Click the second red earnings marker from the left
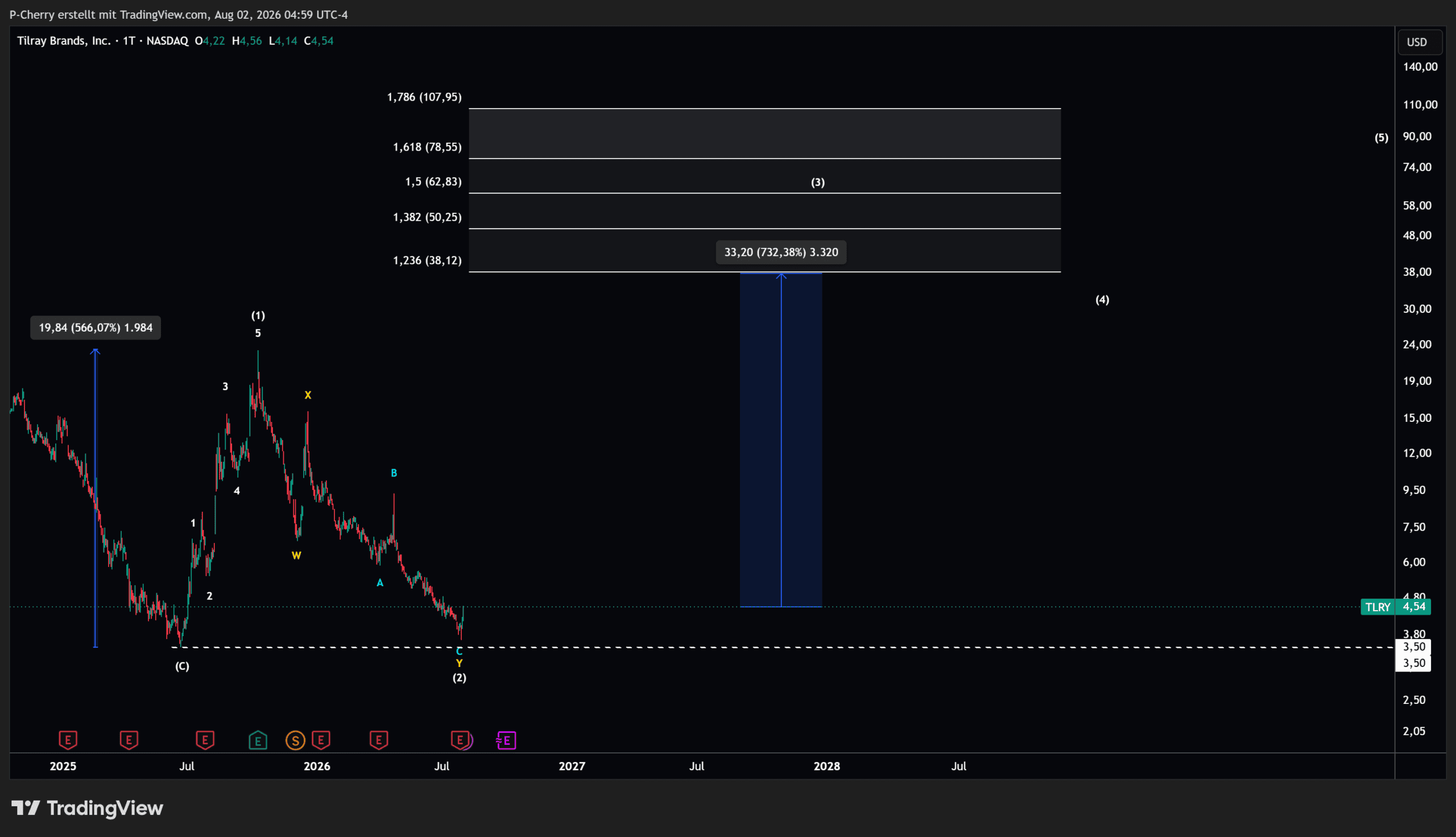 [129, 740]
